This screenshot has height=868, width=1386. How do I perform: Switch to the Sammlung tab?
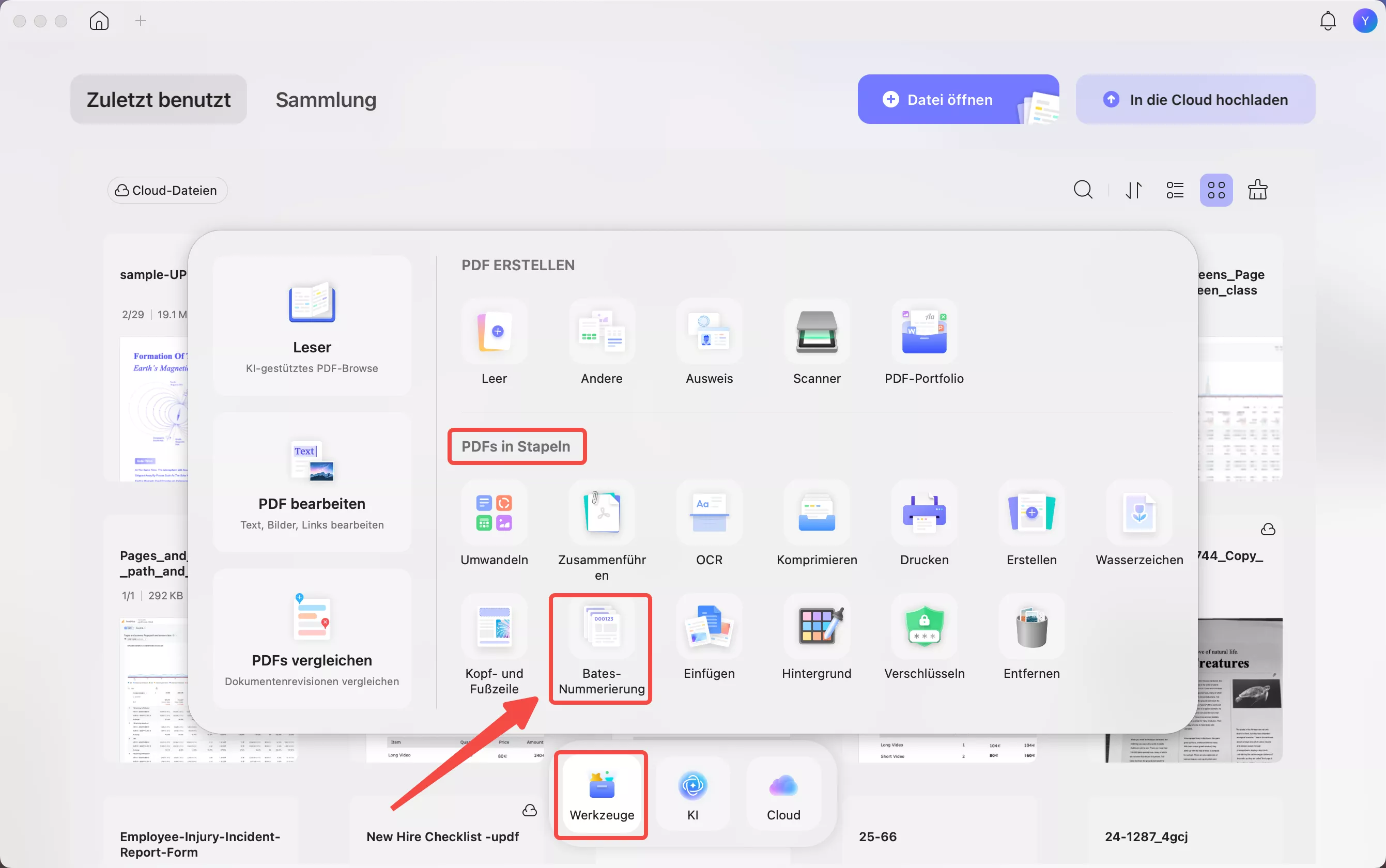tap(326, 100)
